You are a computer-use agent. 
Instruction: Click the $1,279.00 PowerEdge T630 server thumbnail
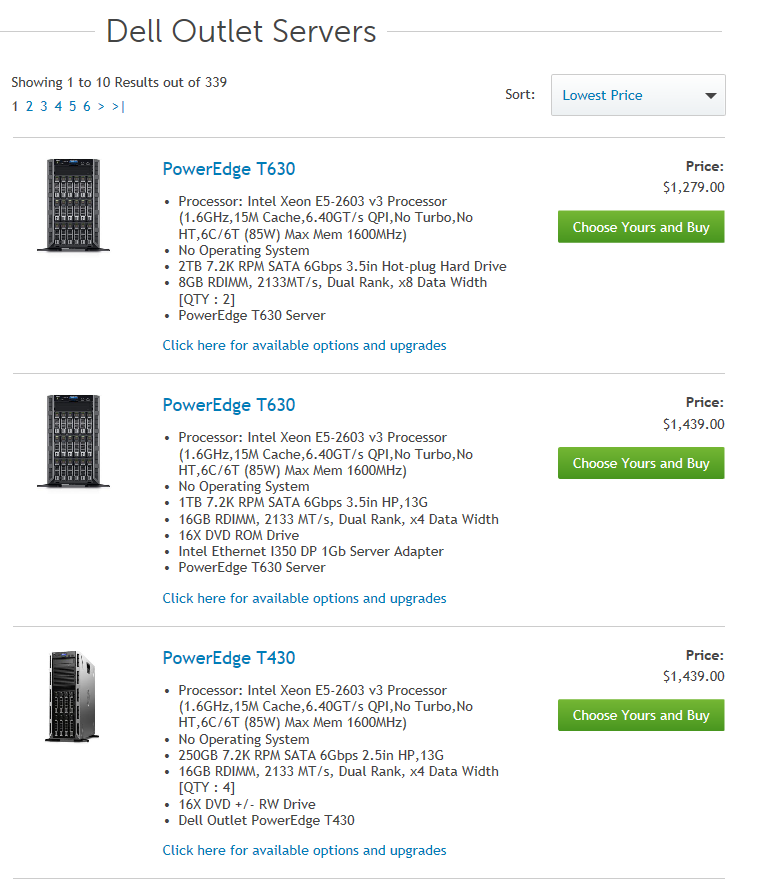point(73,205)
